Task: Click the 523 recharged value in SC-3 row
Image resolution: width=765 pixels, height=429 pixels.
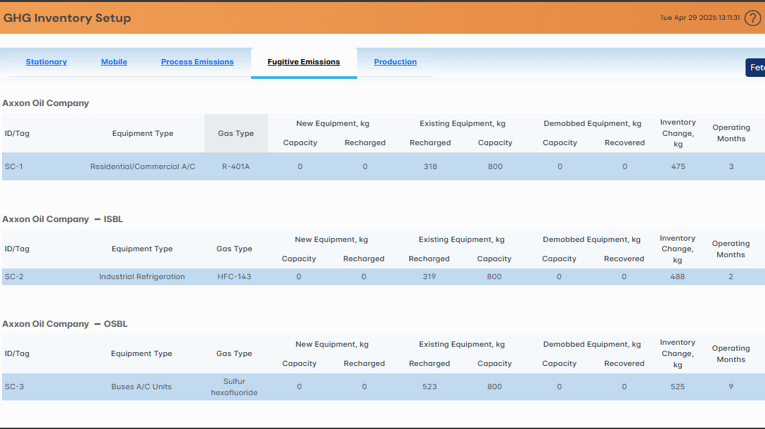Action: (429, 387)
